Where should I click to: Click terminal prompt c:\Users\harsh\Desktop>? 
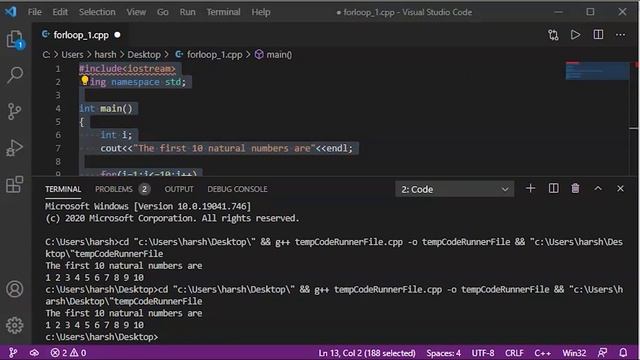[102, 337]
